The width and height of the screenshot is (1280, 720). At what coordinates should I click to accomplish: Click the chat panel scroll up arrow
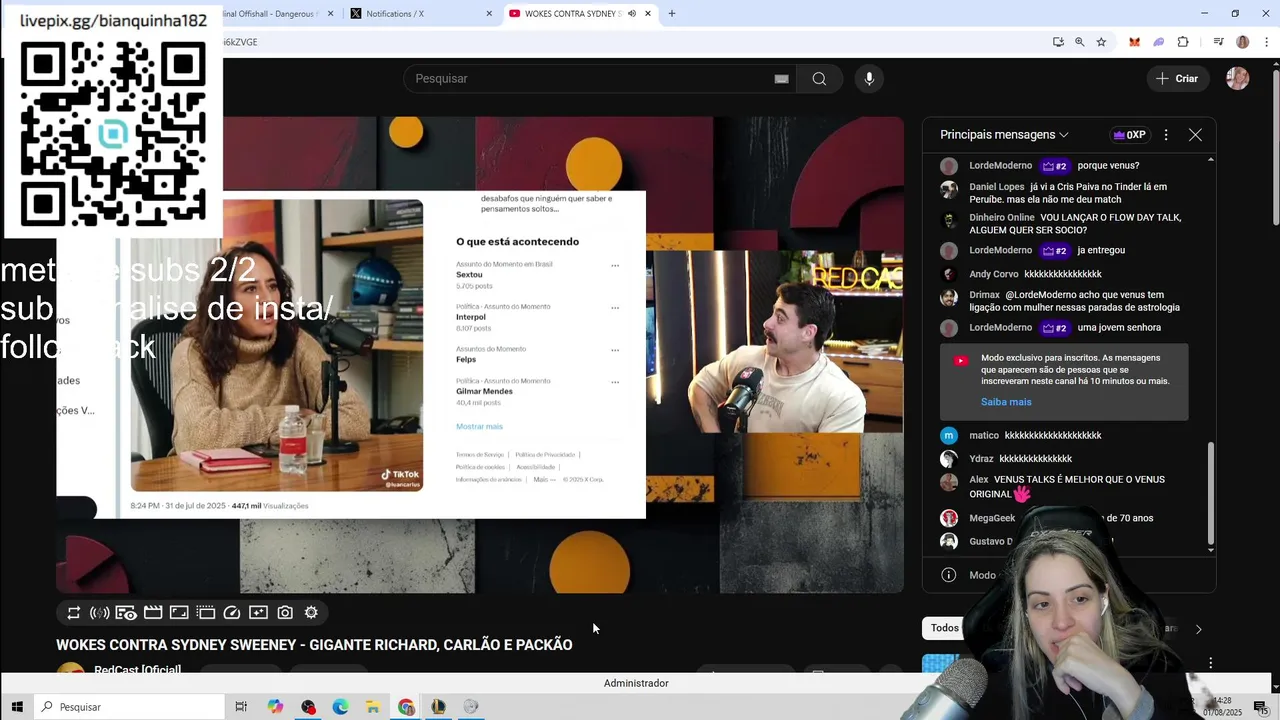click(1211, 160)
